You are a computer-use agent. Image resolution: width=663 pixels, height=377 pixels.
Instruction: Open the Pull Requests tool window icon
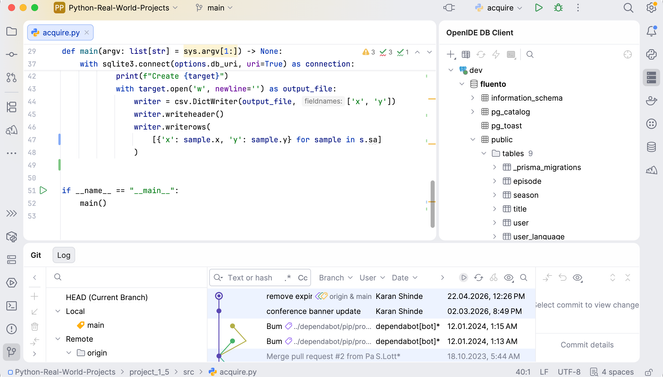[x=11, y=77]
